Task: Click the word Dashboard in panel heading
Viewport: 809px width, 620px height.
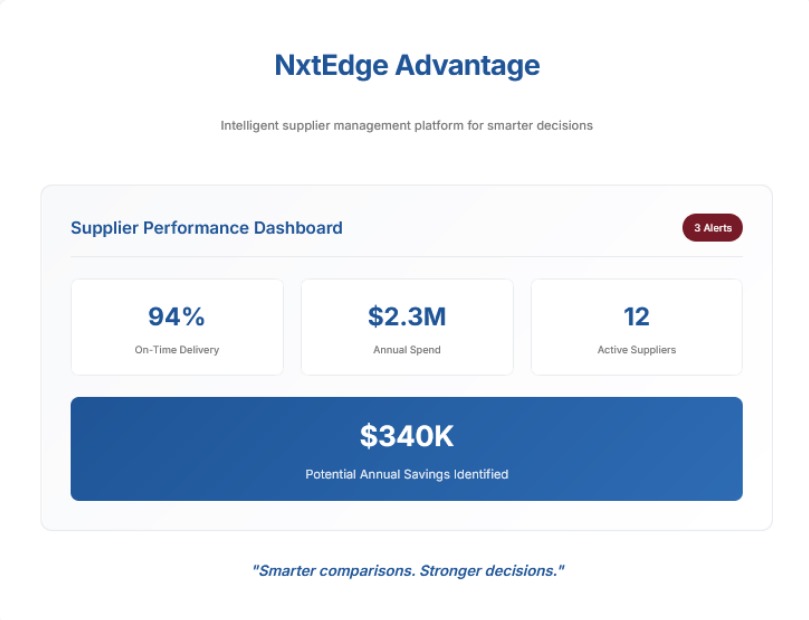Action: (298, 228)
